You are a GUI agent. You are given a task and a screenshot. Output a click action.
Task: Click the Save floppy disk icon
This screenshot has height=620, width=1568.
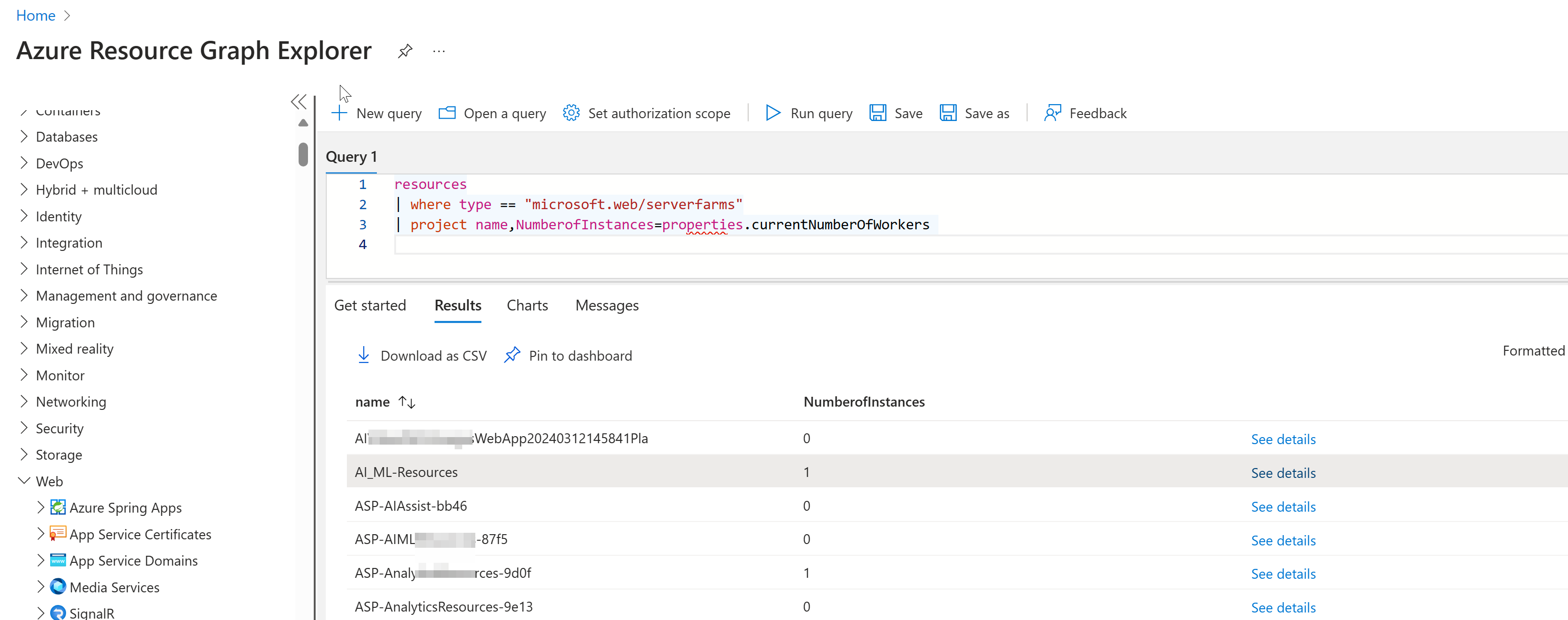point(878,113)
